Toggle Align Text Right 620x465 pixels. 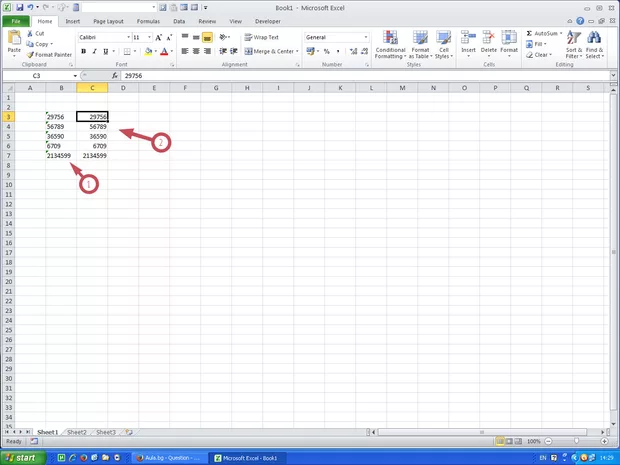coord(207,51)
